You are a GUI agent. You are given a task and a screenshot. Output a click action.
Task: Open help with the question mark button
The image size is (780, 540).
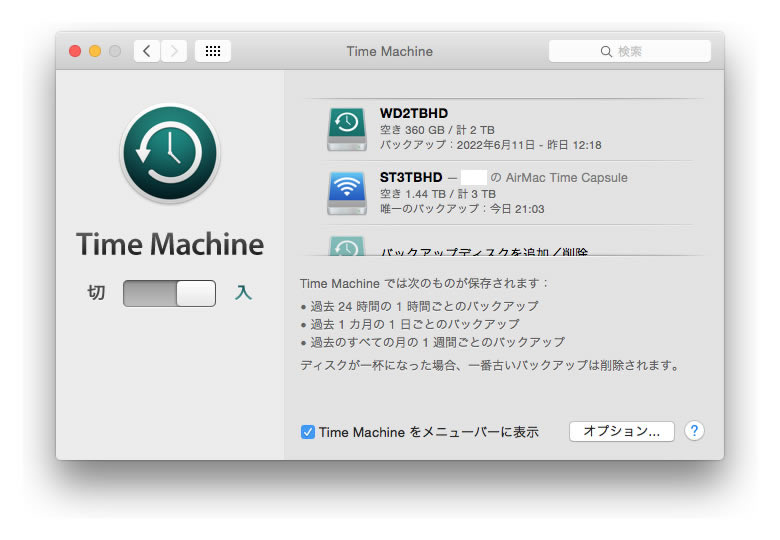694,431
